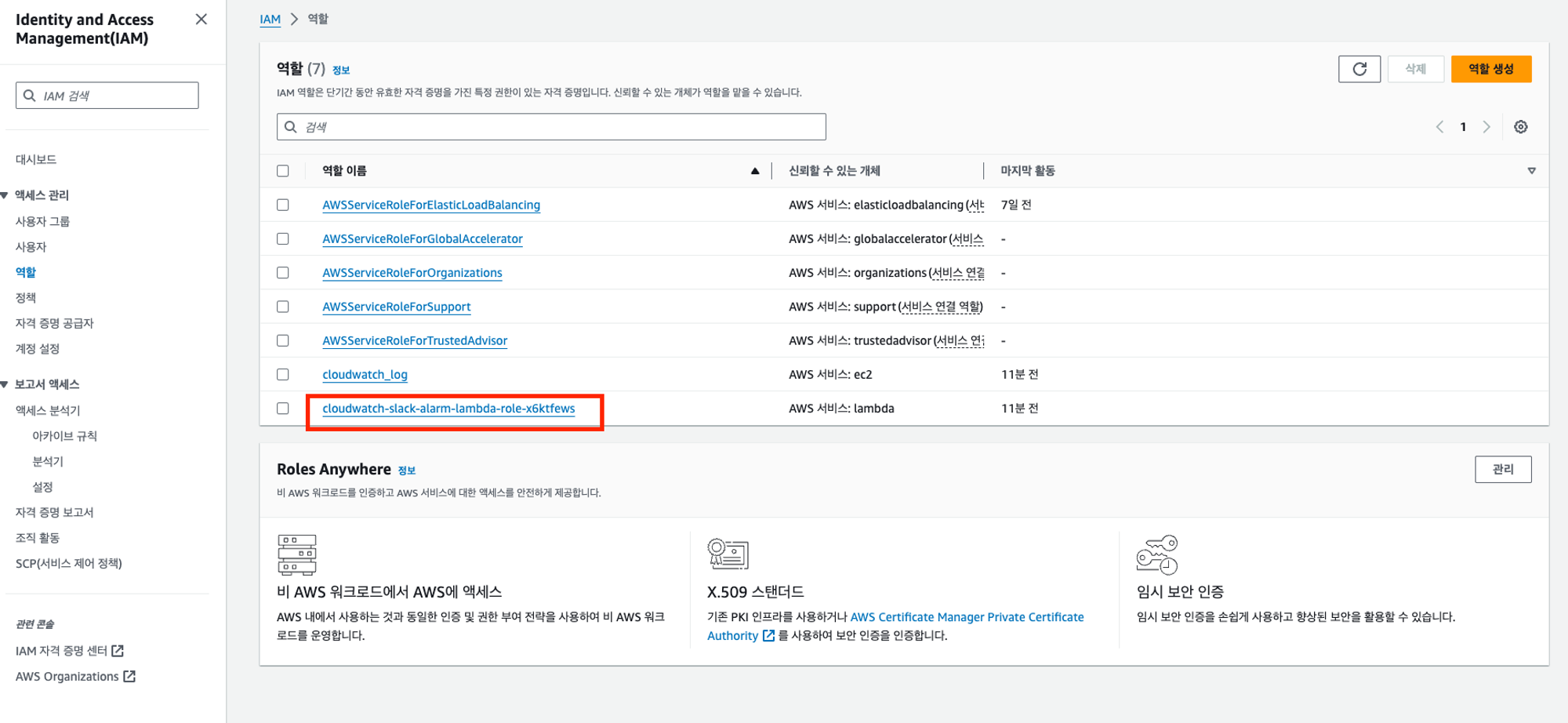Open table preferences gear icon
The height and width of the screenshot is (723, 1568).
pyautogui.click(x=1521, y=127)
